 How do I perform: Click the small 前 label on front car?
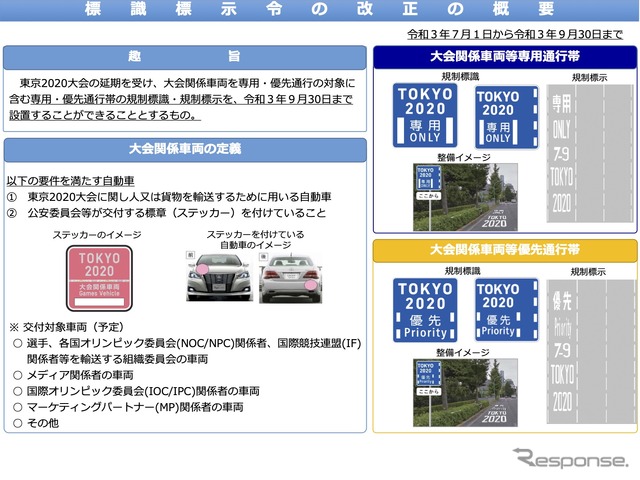pos(190,255)
